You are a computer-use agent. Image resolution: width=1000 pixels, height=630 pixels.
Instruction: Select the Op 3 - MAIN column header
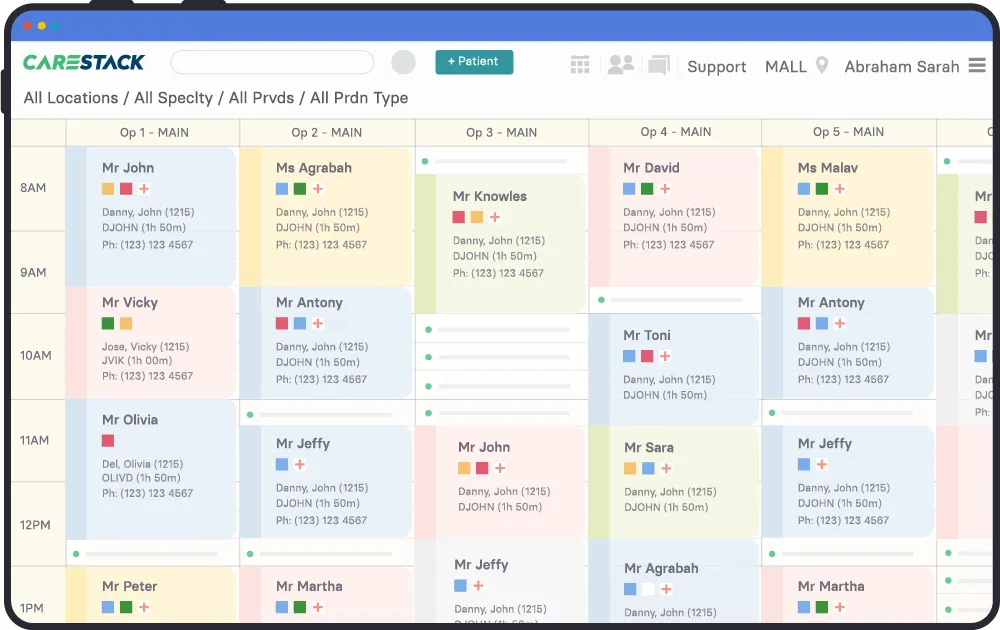pyautogui.click(x=501, y=132)
